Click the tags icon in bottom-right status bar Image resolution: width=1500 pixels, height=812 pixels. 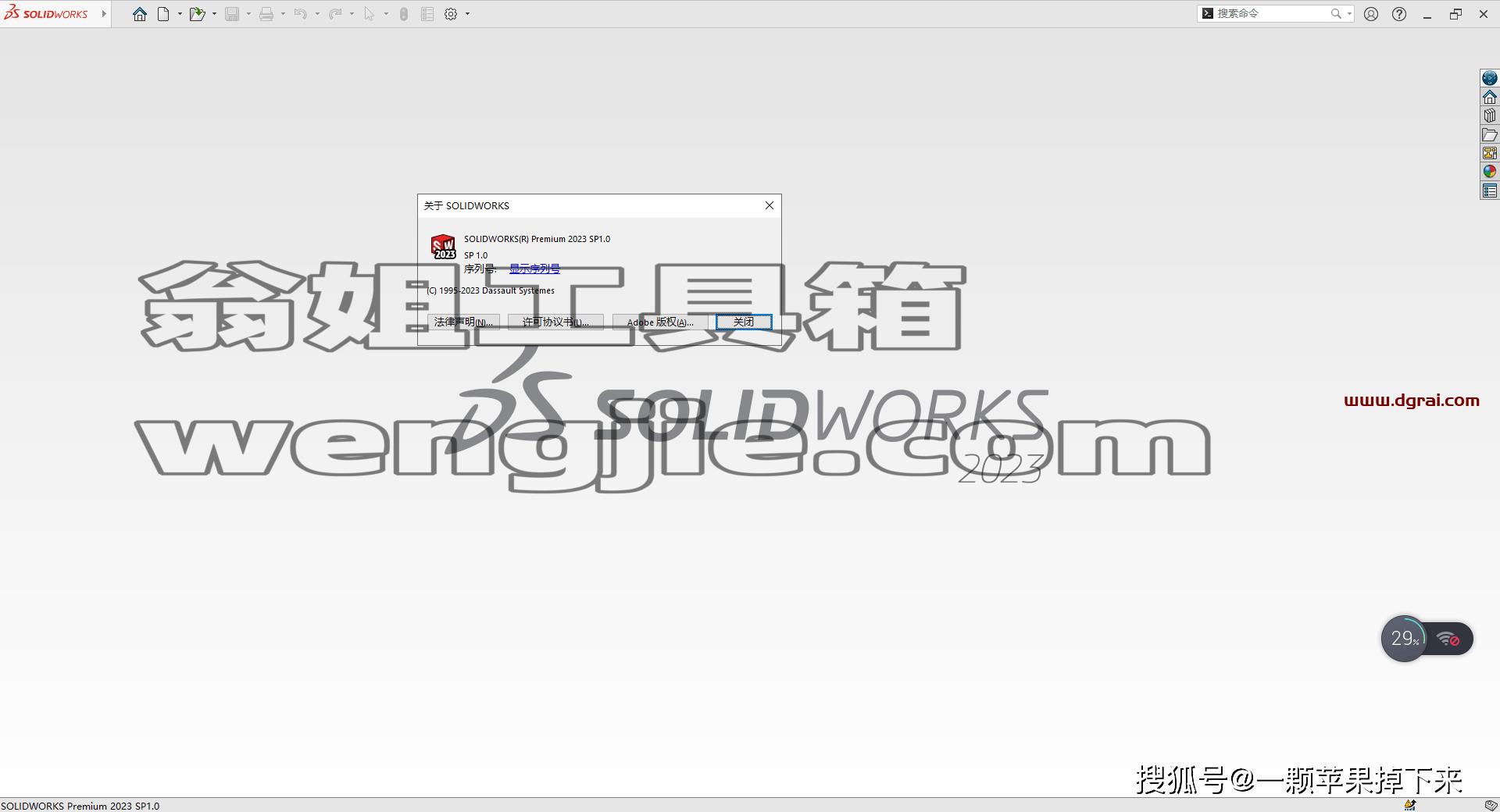point(1491,805)
